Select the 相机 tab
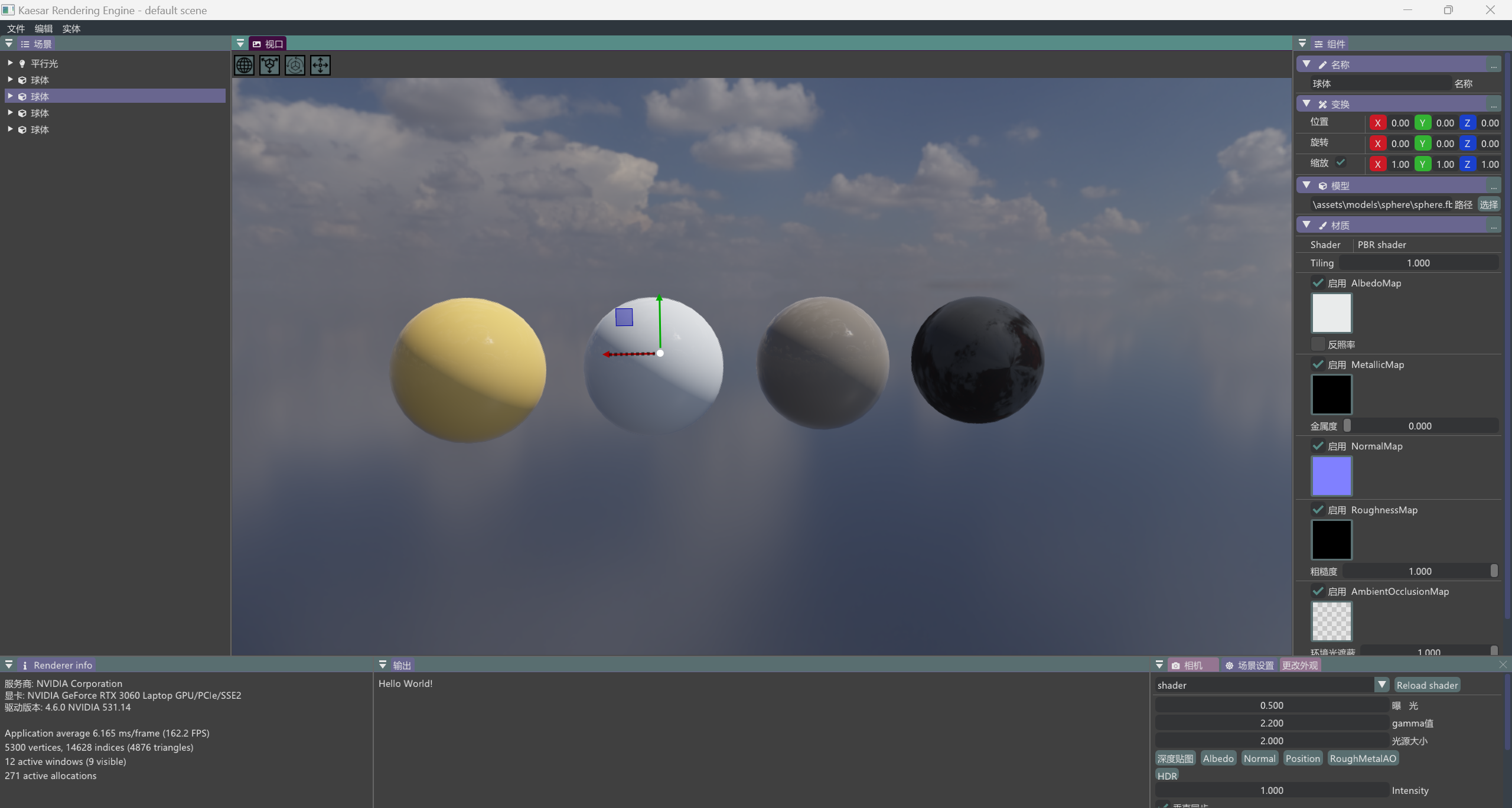This screenshot has width=1512, height=808. (1193, 665)
